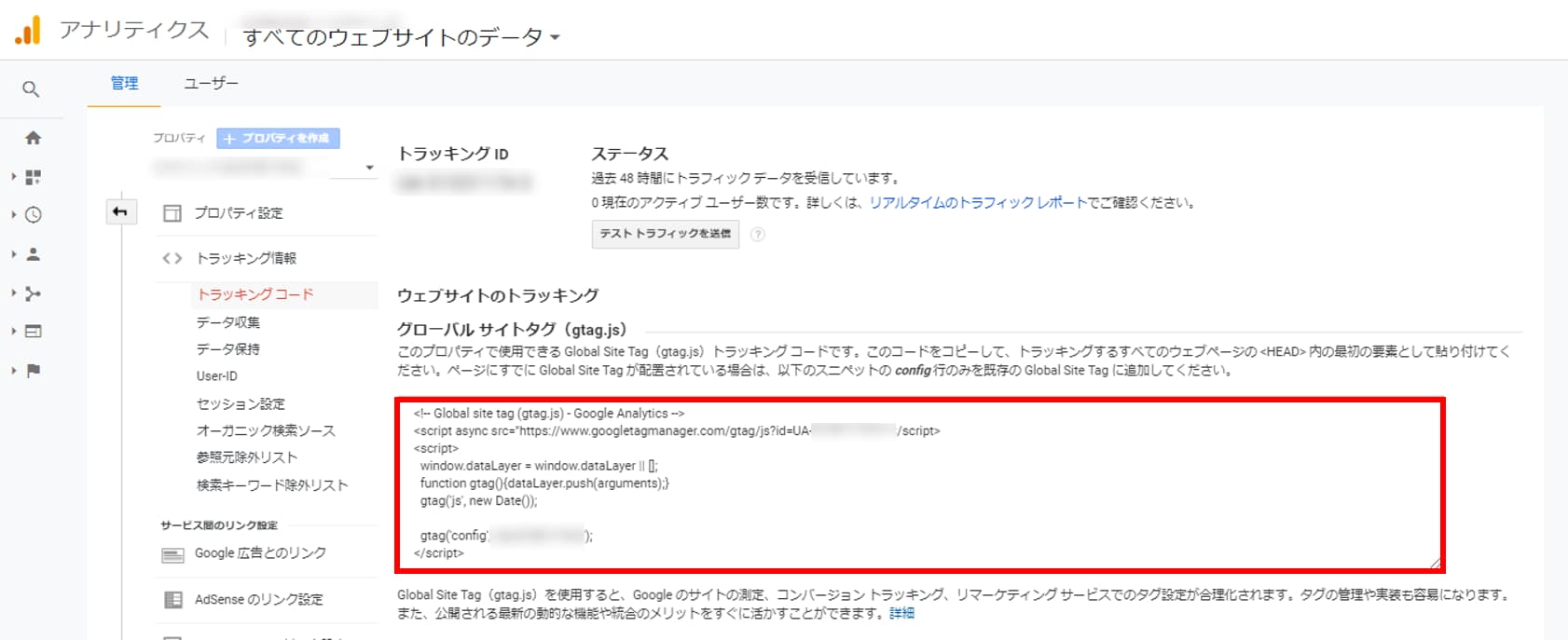Click the Google 広告とのリンク icon

coord(173,555)
